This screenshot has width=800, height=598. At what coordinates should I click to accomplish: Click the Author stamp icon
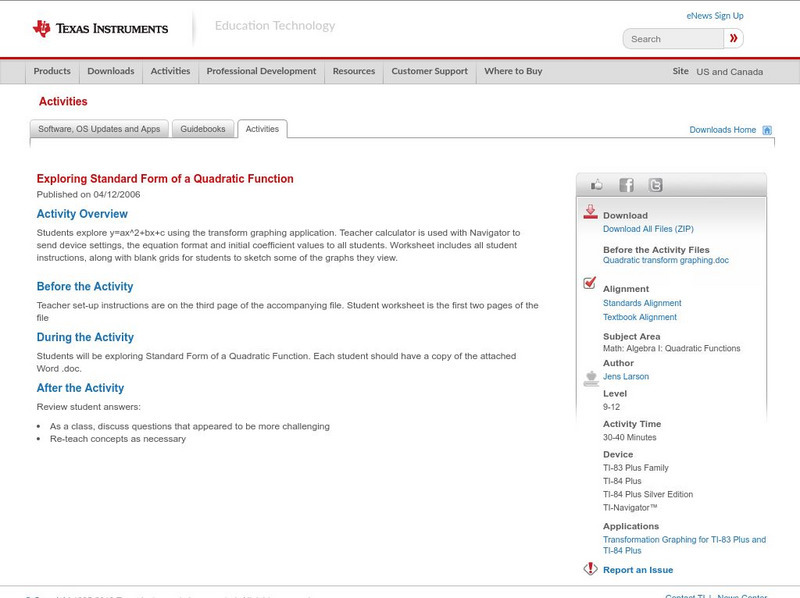pyautogui.click(x=591, y=378)
